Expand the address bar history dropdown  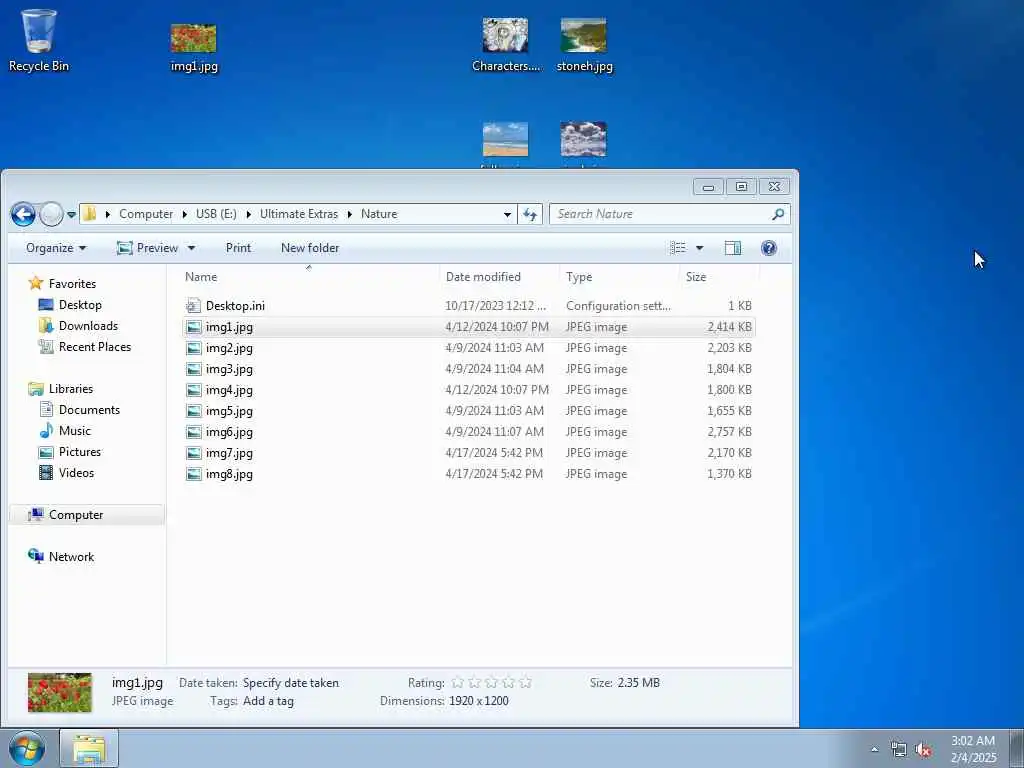[x=507, y=214]
